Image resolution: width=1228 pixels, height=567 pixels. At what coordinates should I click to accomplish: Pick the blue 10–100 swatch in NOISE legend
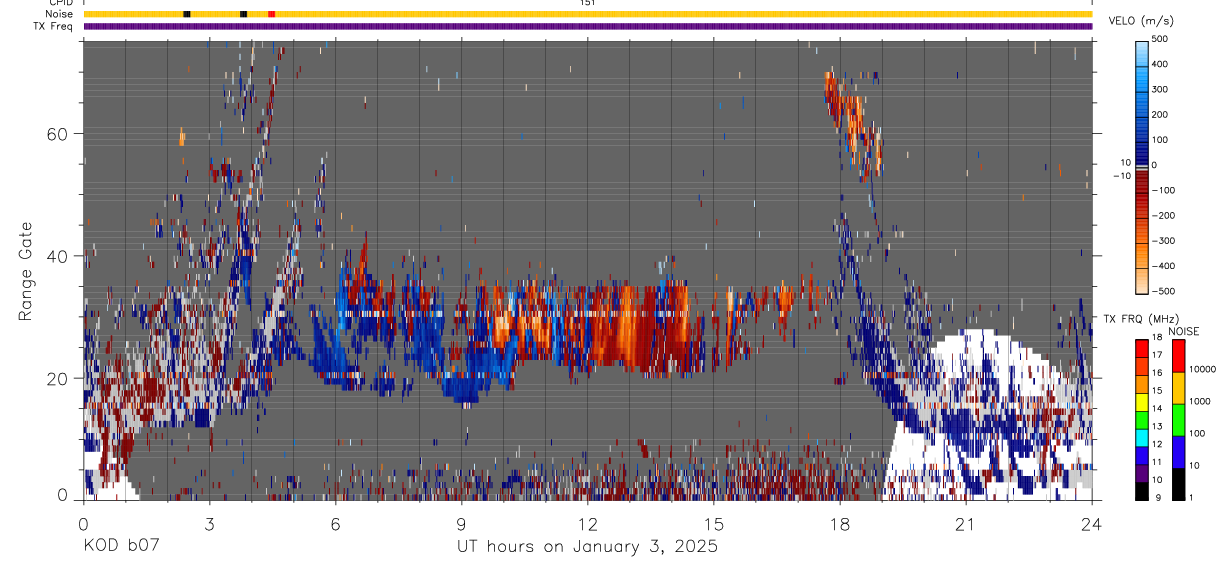pos(1177,452)
